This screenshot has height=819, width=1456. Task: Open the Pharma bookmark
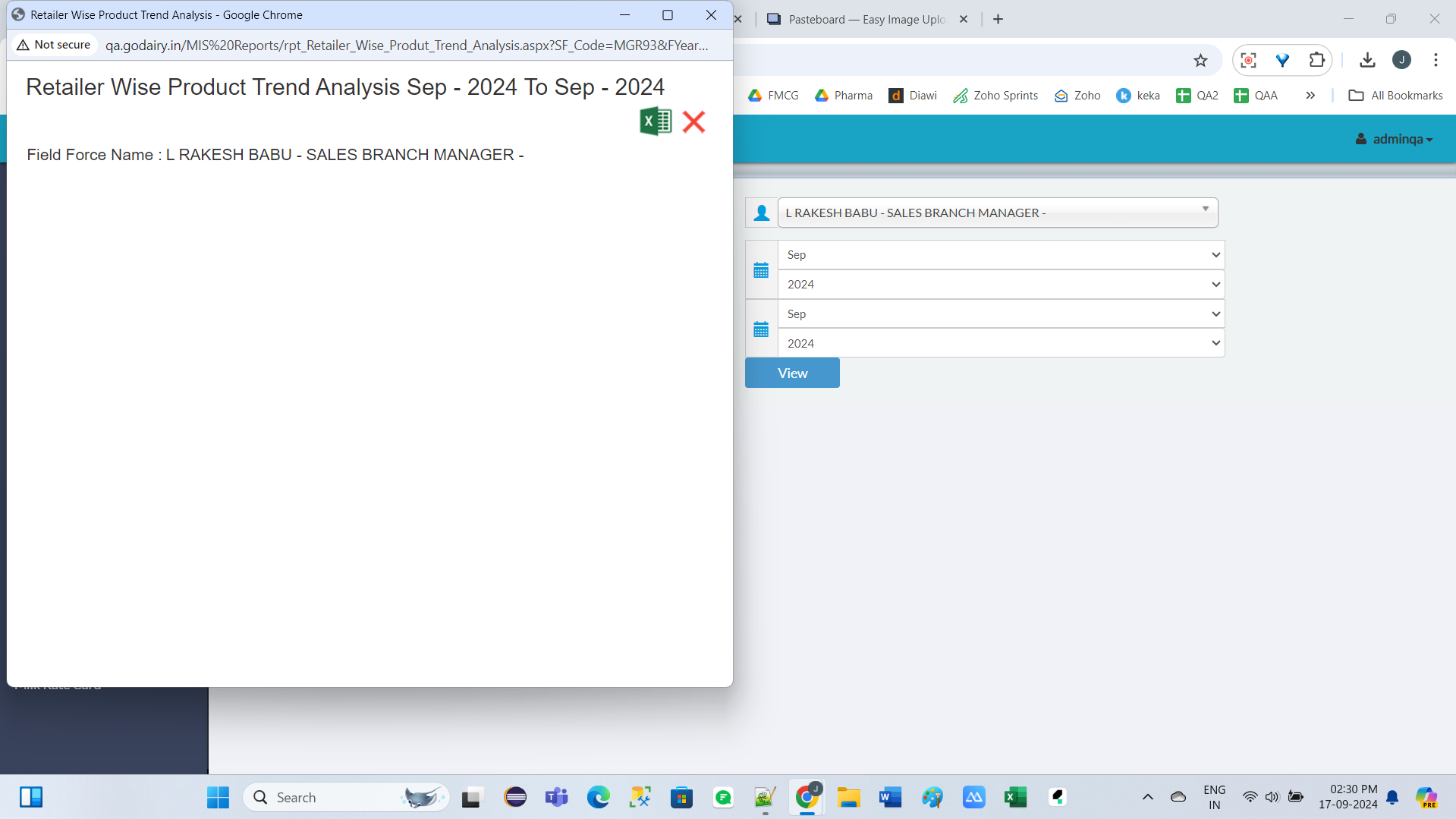point(844,96)
